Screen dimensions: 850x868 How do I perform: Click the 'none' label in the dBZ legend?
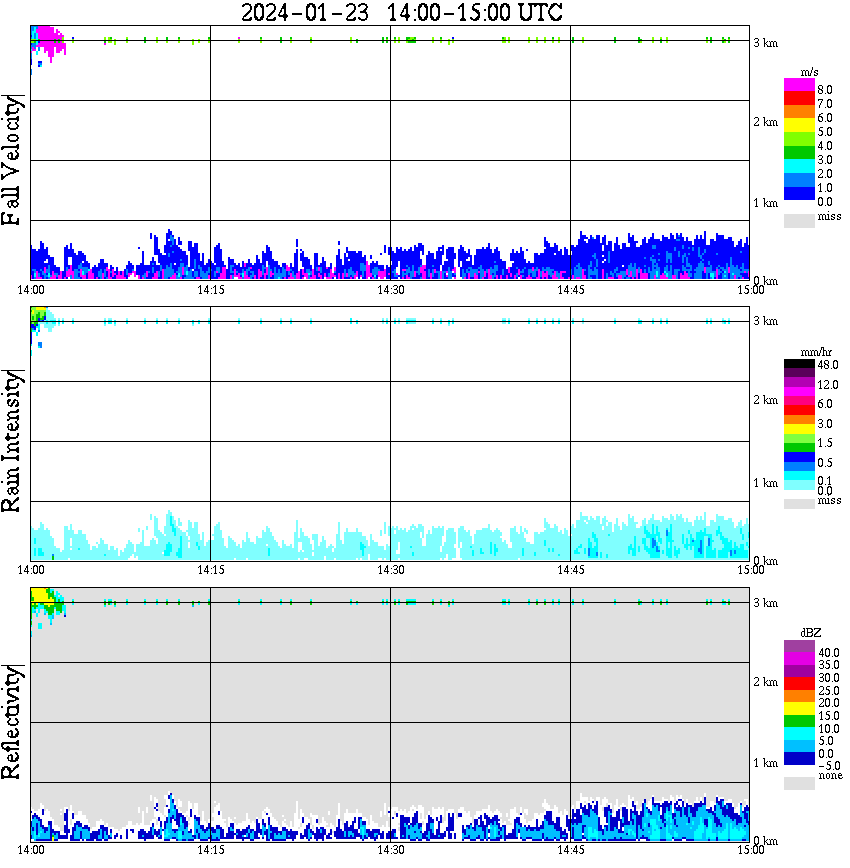(x=830, y=776)
